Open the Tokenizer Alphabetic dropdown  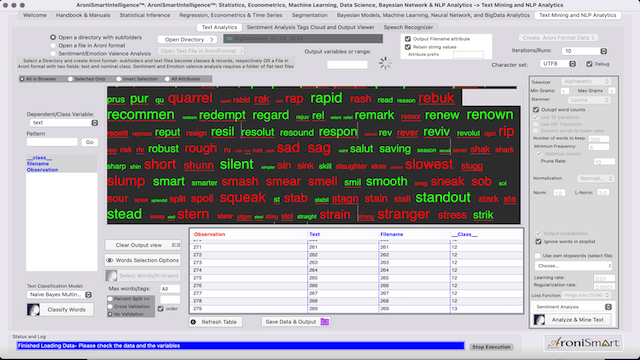(x=586, y=82)
